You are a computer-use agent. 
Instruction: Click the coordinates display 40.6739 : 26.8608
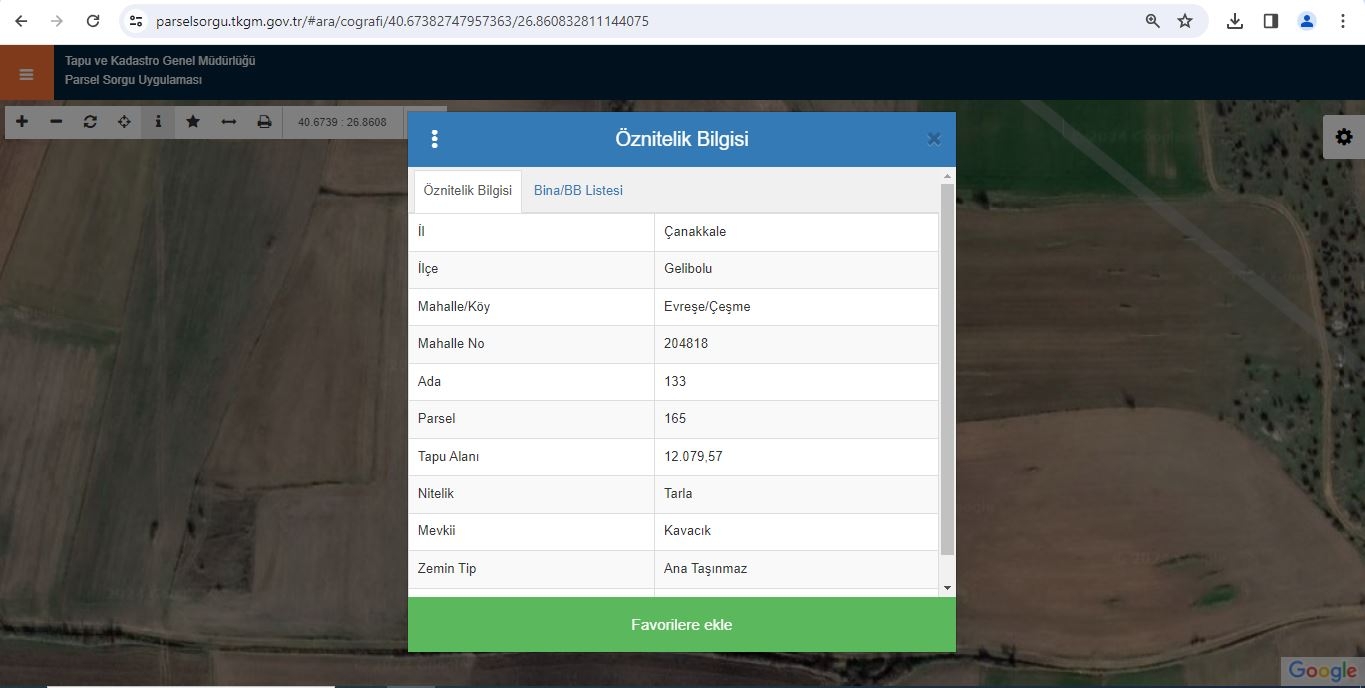coord(342,122)
